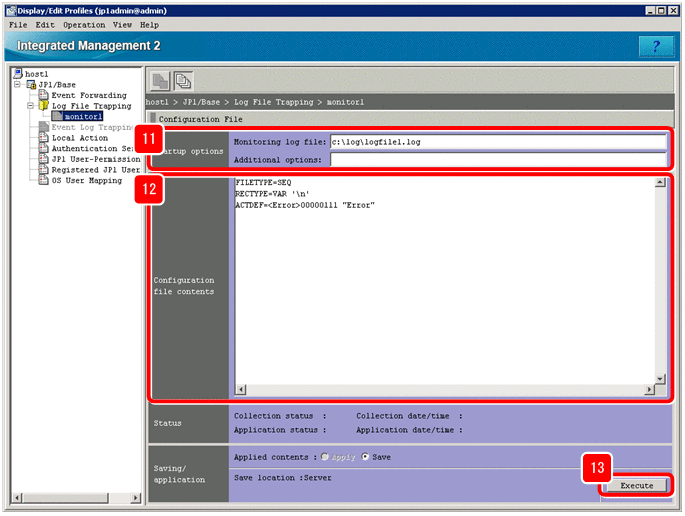The height and width of the screenshot is (516, 685).
Task: Click the Local Action profile icon
Action: point(43,138)
